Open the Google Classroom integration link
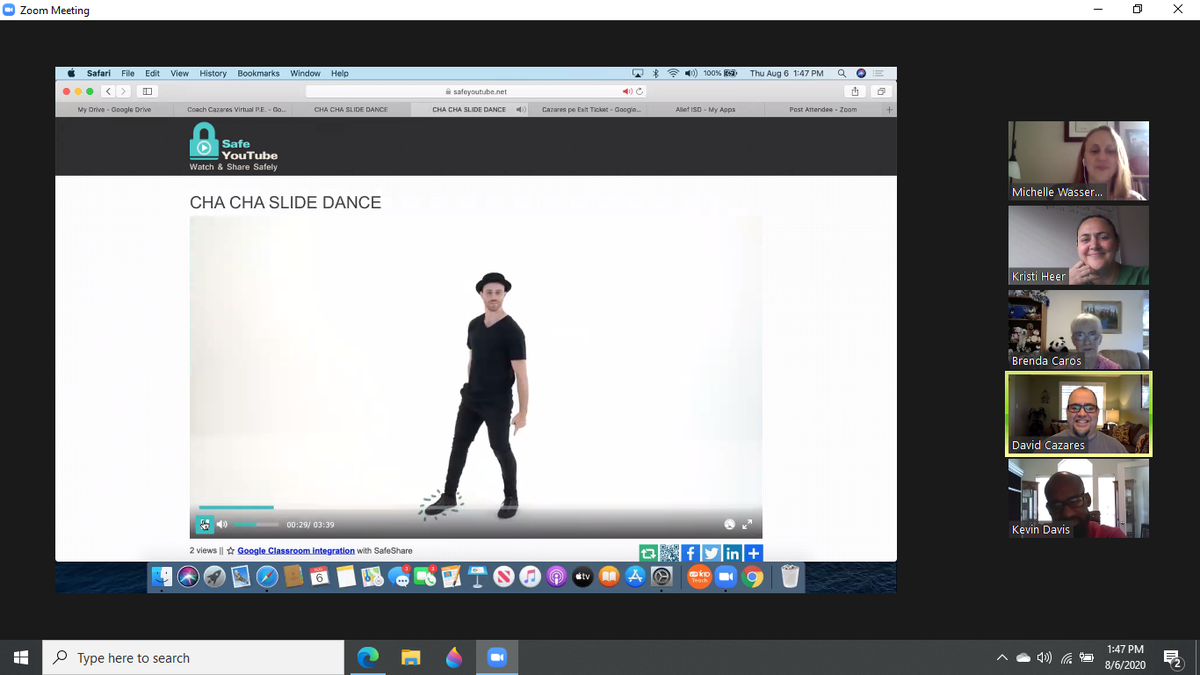 point(296,551)
